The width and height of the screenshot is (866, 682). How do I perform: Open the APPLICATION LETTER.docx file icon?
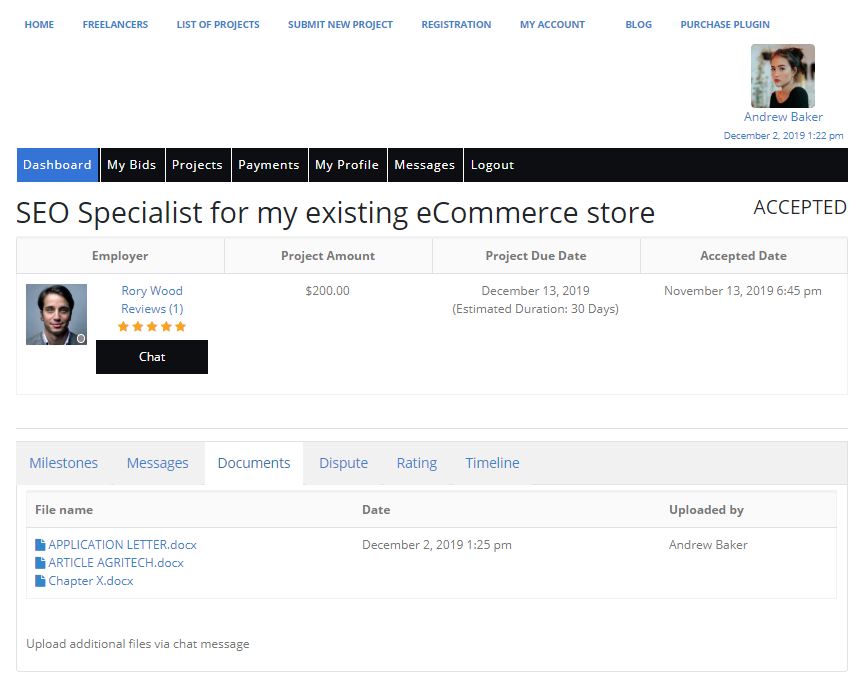coord(40,545)
